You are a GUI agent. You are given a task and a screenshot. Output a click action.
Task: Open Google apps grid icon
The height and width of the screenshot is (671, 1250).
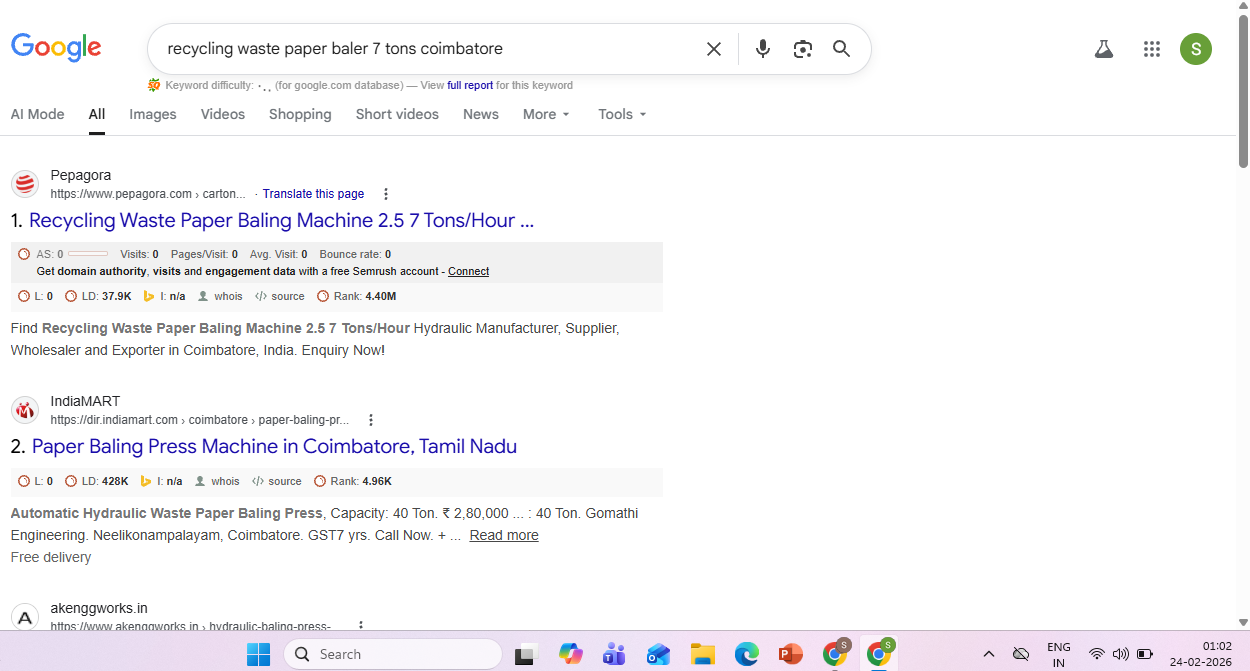[x=1152, y=49]
